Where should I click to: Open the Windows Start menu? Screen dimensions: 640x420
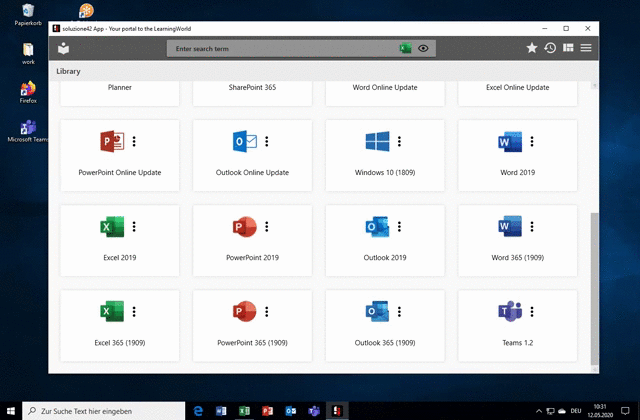[11, 411]
